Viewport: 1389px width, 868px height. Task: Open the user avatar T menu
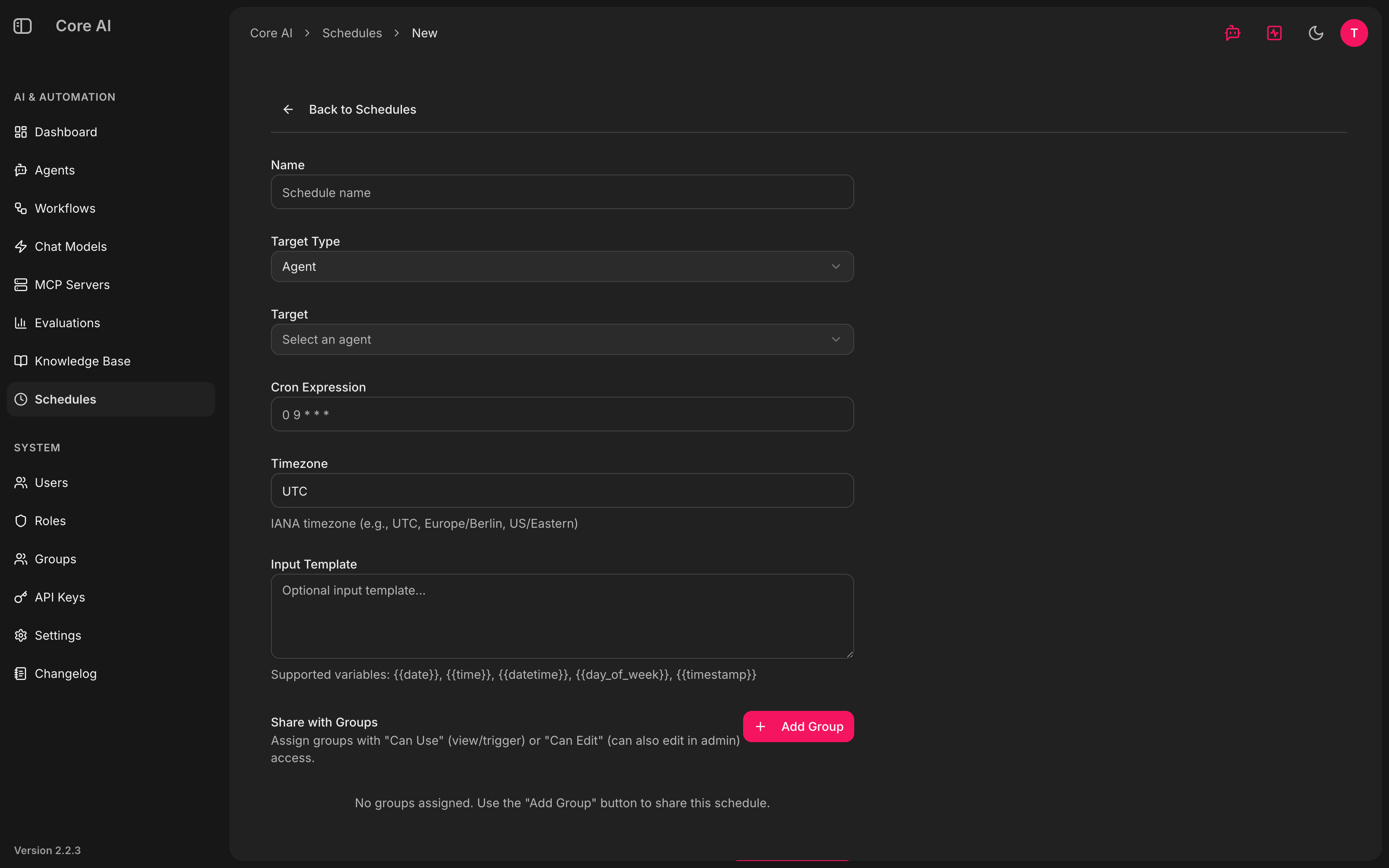(1354, 33)
